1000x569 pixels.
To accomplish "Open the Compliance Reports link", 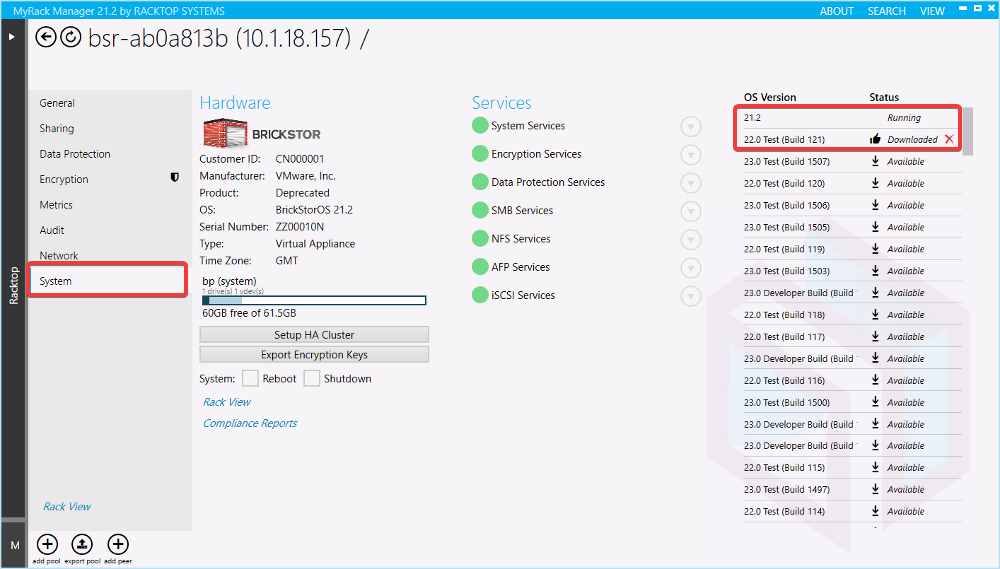I will tap(250, 423).
